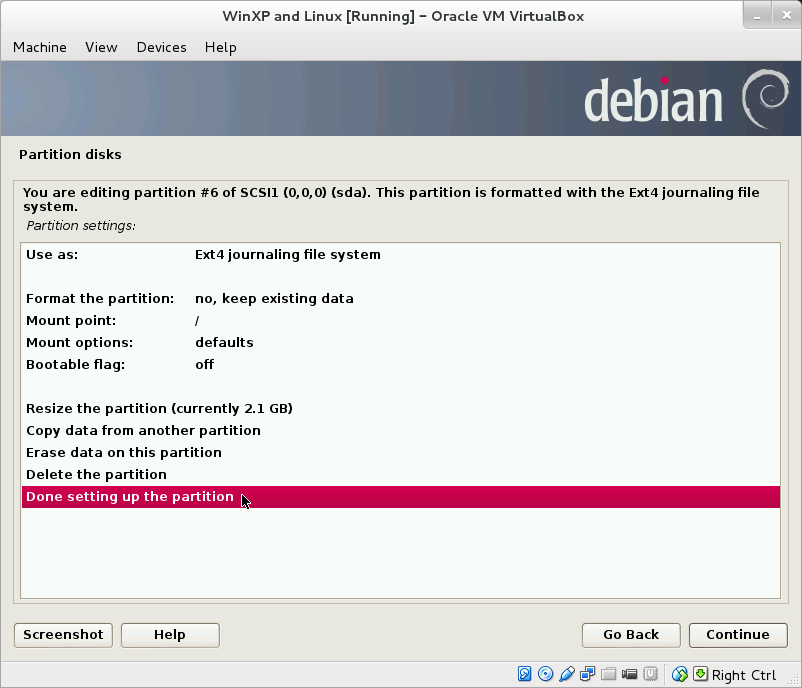Open the Devices menu
Viewport: 802px width, 688px height.
[x=161, y=47]
